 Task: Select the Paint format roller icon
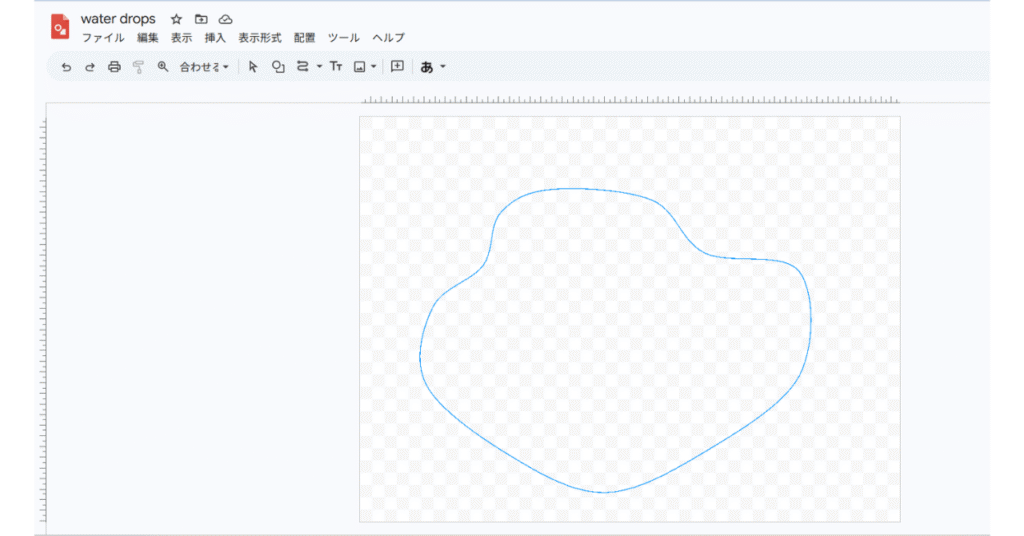(x=138, y=67)
